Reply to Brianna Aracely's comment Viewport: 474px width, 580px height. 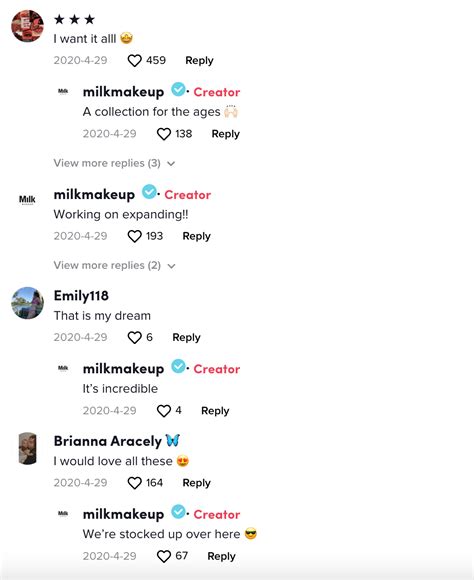tap(196, 483)
